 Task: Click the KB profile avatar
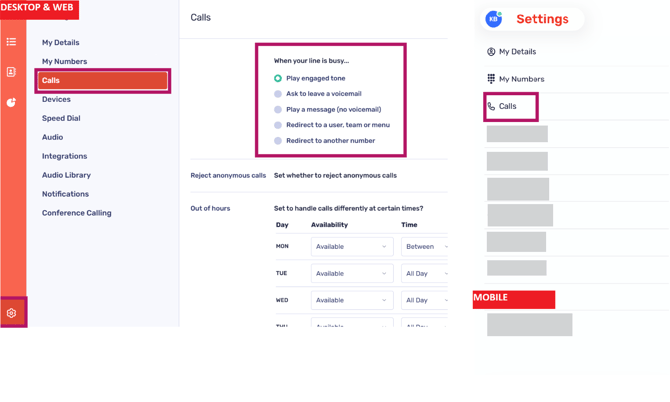point(493,19)
